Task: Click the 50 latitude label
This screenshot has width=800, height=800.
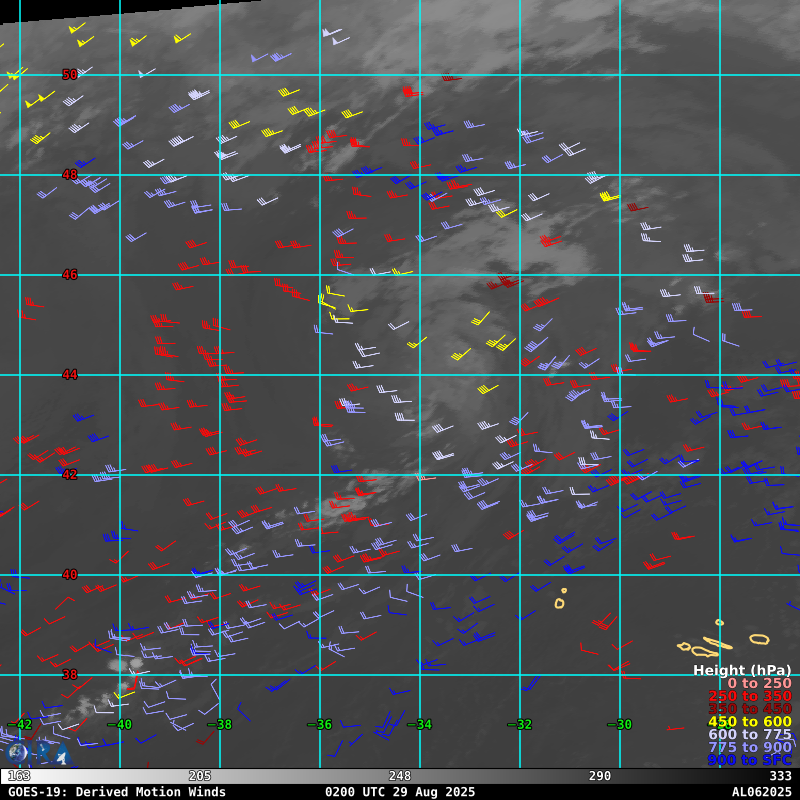Action: pyautogui.click(x=70, y=75)
